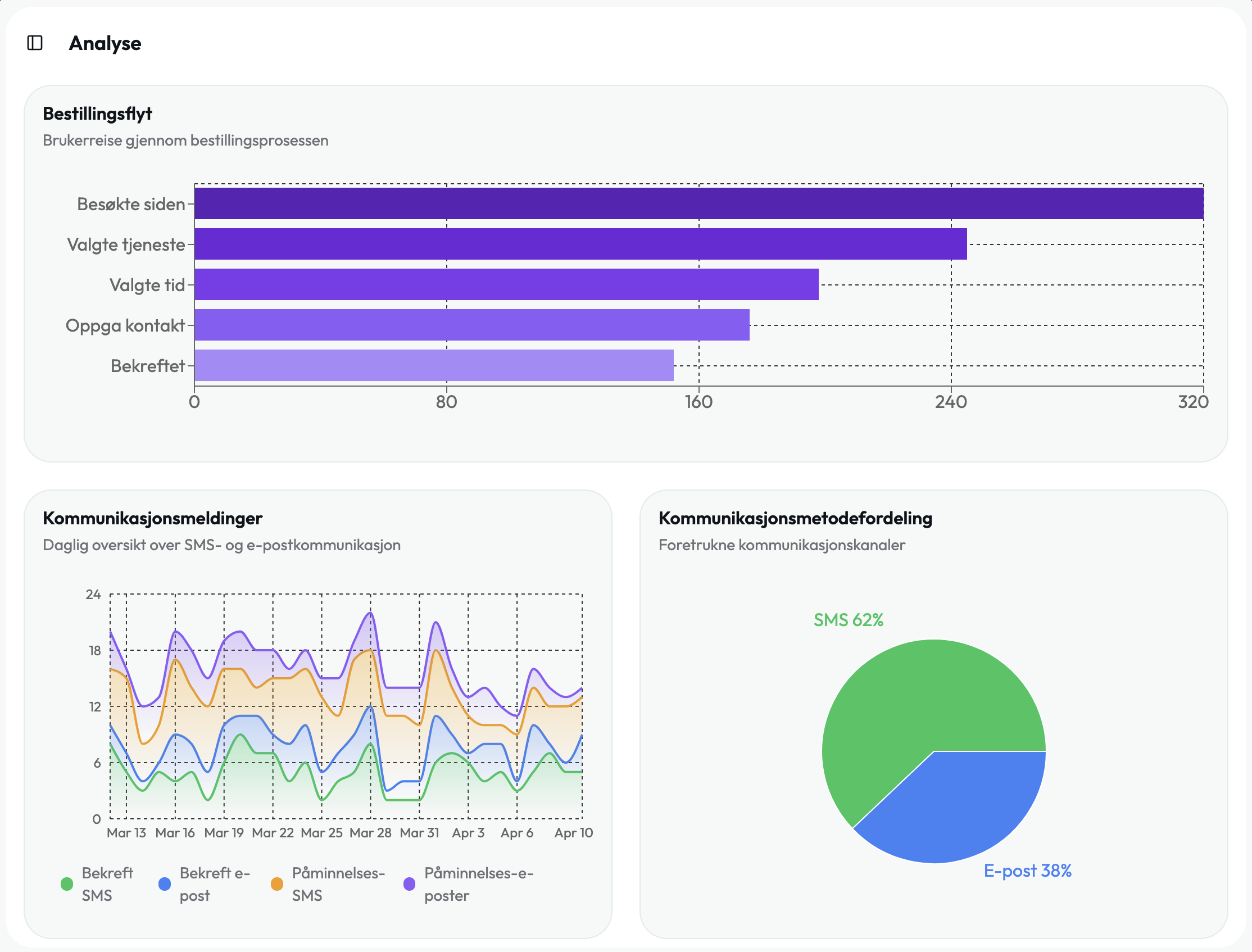This screenshot has width=1252, height=952.
Task: Switch to the Analyse view
Action: click(106, 44)
